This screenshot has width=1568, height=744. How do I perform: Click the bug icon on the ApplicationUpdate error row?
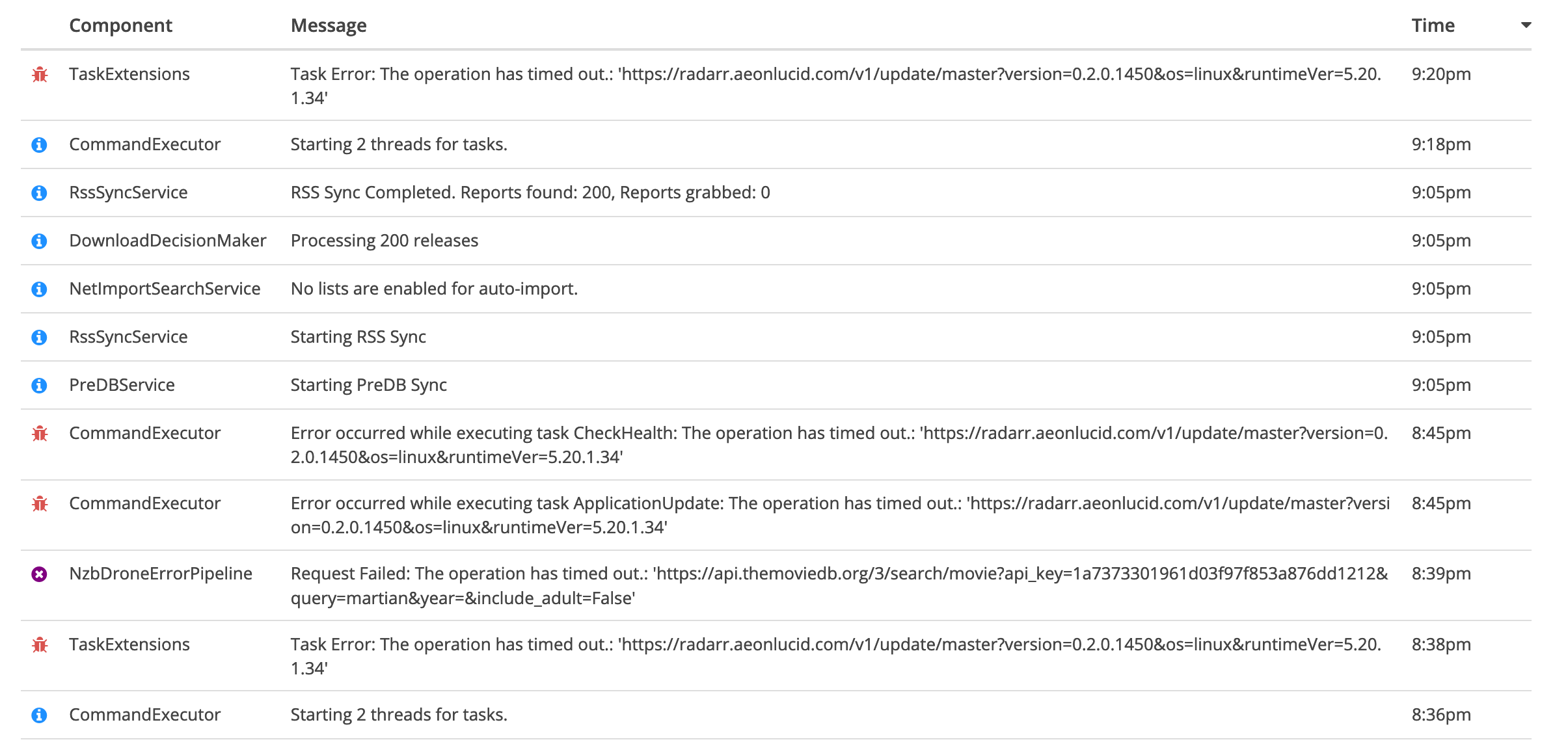(40, 503)
